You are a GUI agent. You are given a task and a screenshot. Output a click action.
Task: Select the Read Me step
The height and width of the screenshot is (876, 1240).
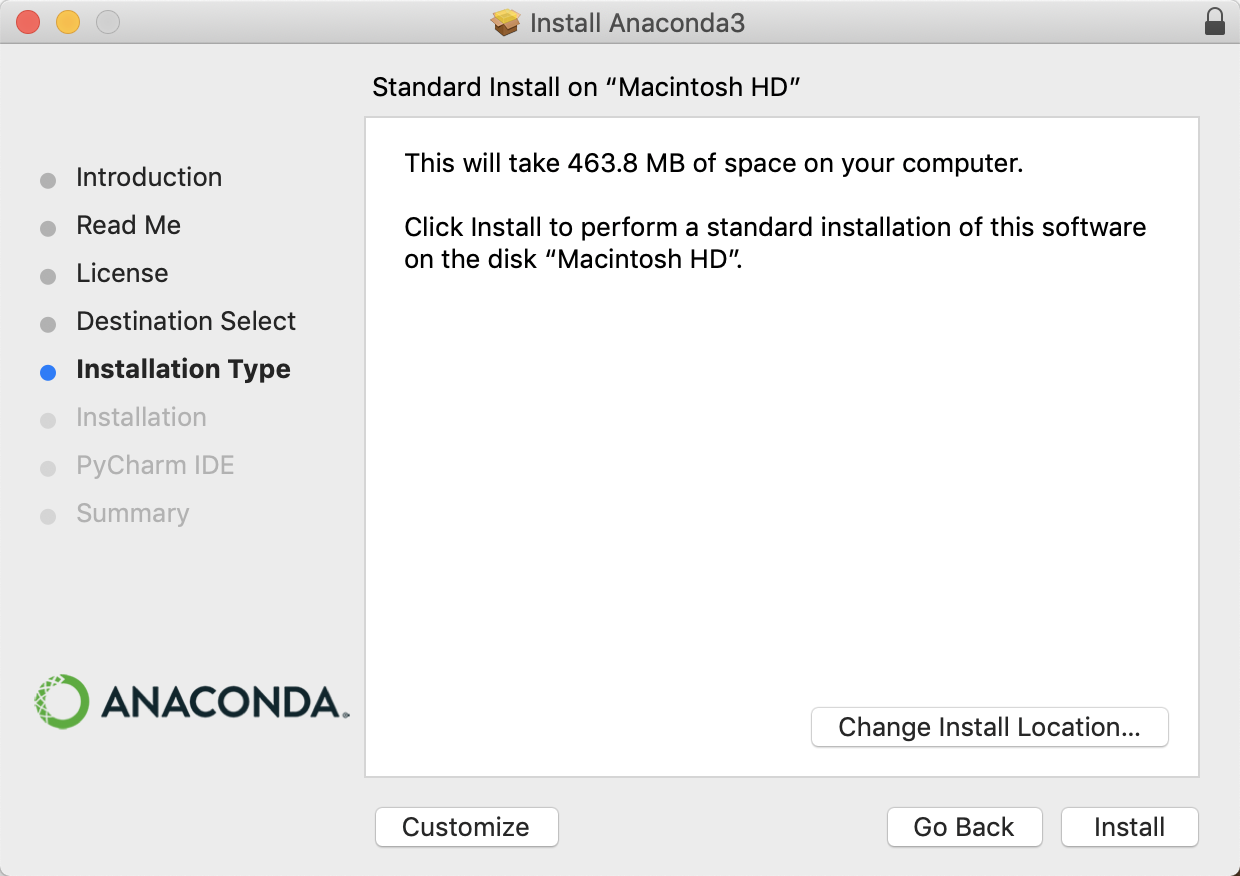pyautogui.click(x=128, y=225)
